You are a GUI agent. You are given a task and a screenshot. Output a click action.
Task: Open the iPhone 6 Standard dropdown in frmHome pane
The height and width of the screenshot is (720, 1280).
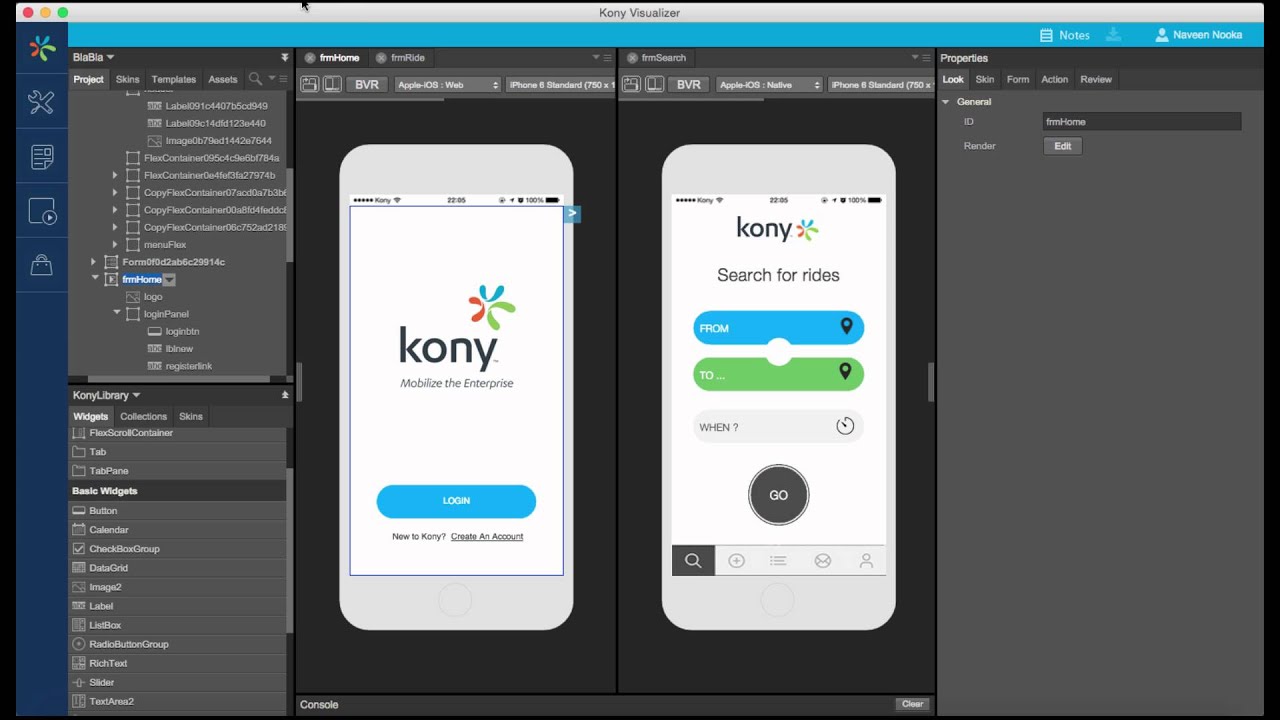tap(560, 85)
